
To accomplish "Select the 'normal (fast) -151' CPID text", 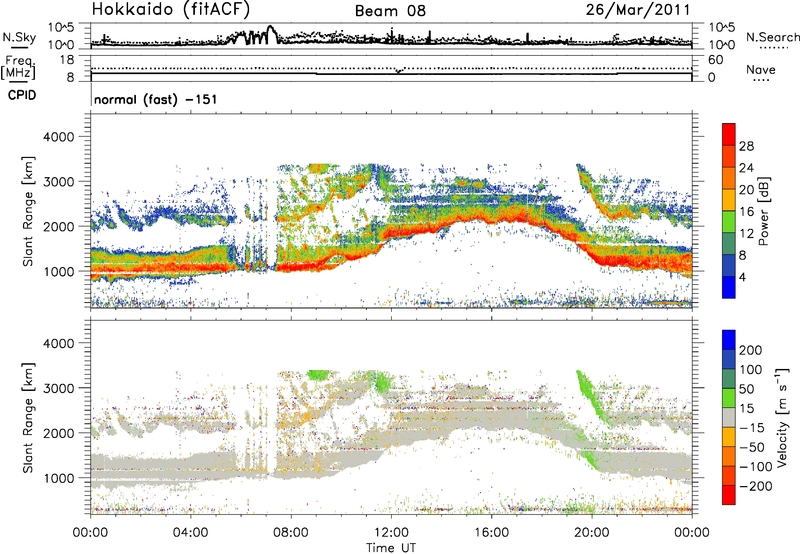I will pos(156,99).
